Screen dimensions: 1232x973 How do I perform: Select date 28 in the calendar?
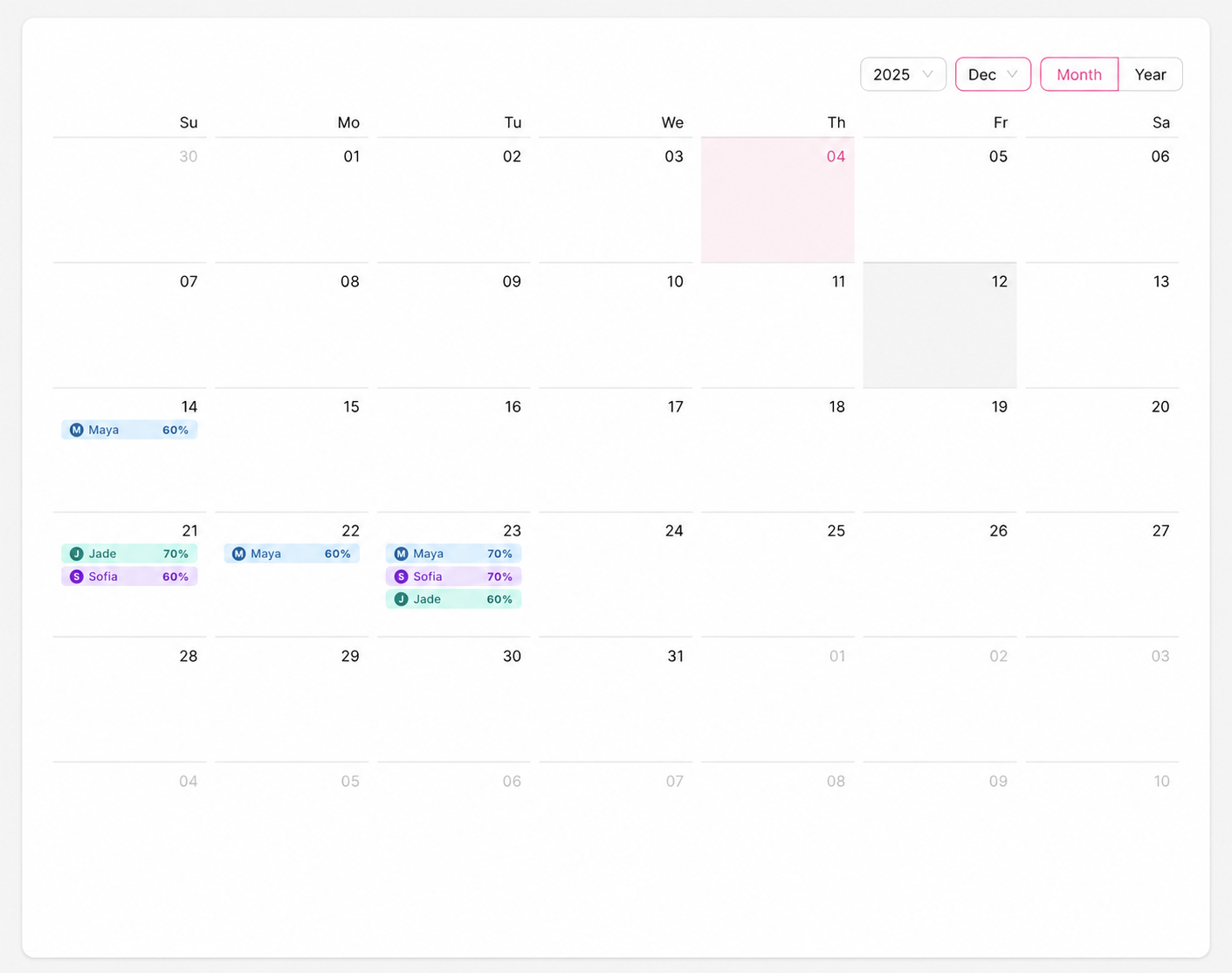pos(129,700)
